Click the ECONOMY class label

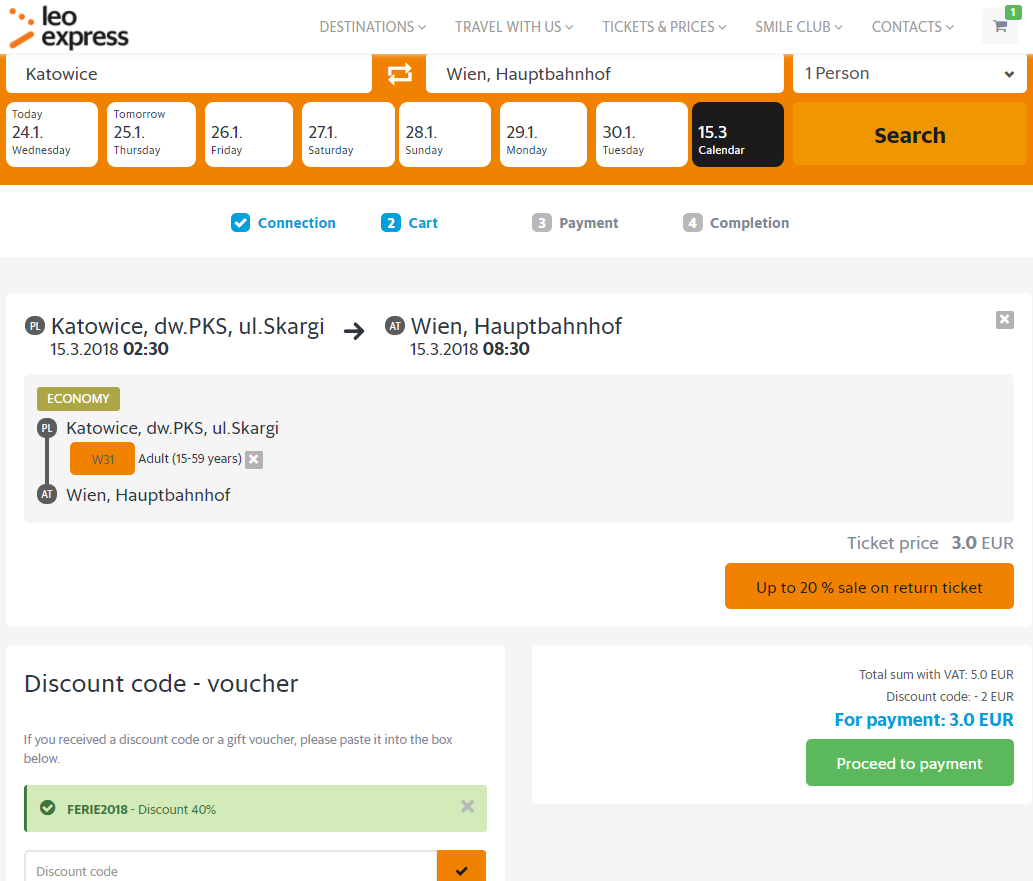point(78,399)
